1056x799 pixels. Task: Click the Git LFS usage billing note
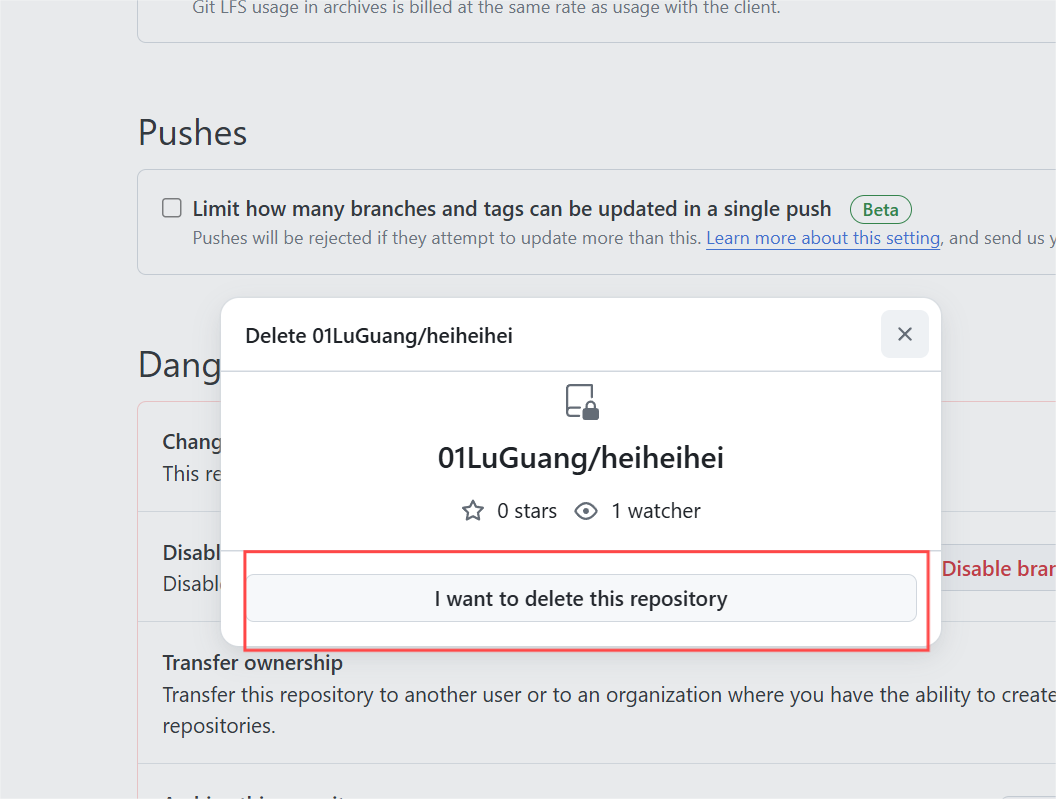click(486, 8)
